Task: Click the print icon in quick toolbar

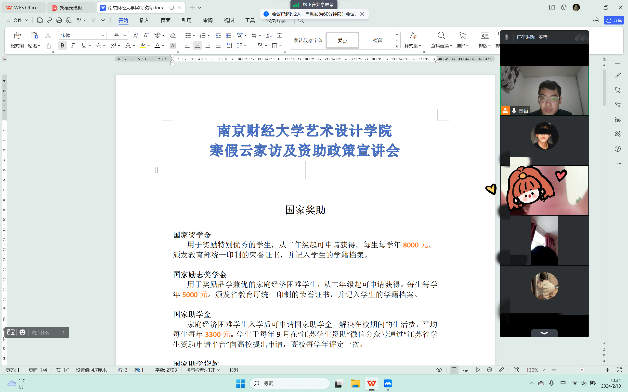Action: (59, 20)
